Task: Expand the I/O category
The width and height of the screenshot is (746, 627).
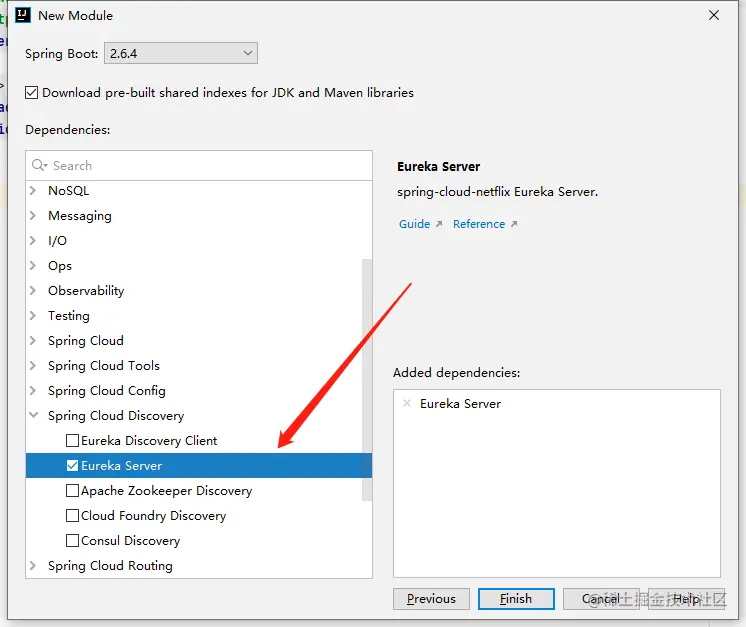Action: [33, 240]
